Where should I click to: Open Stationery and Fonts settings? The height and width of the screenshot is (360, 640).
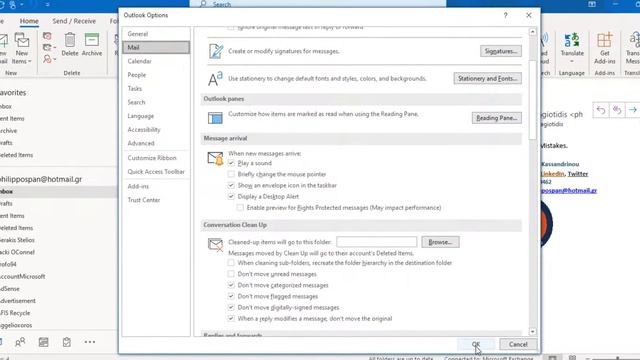click(x=487, y=78)
